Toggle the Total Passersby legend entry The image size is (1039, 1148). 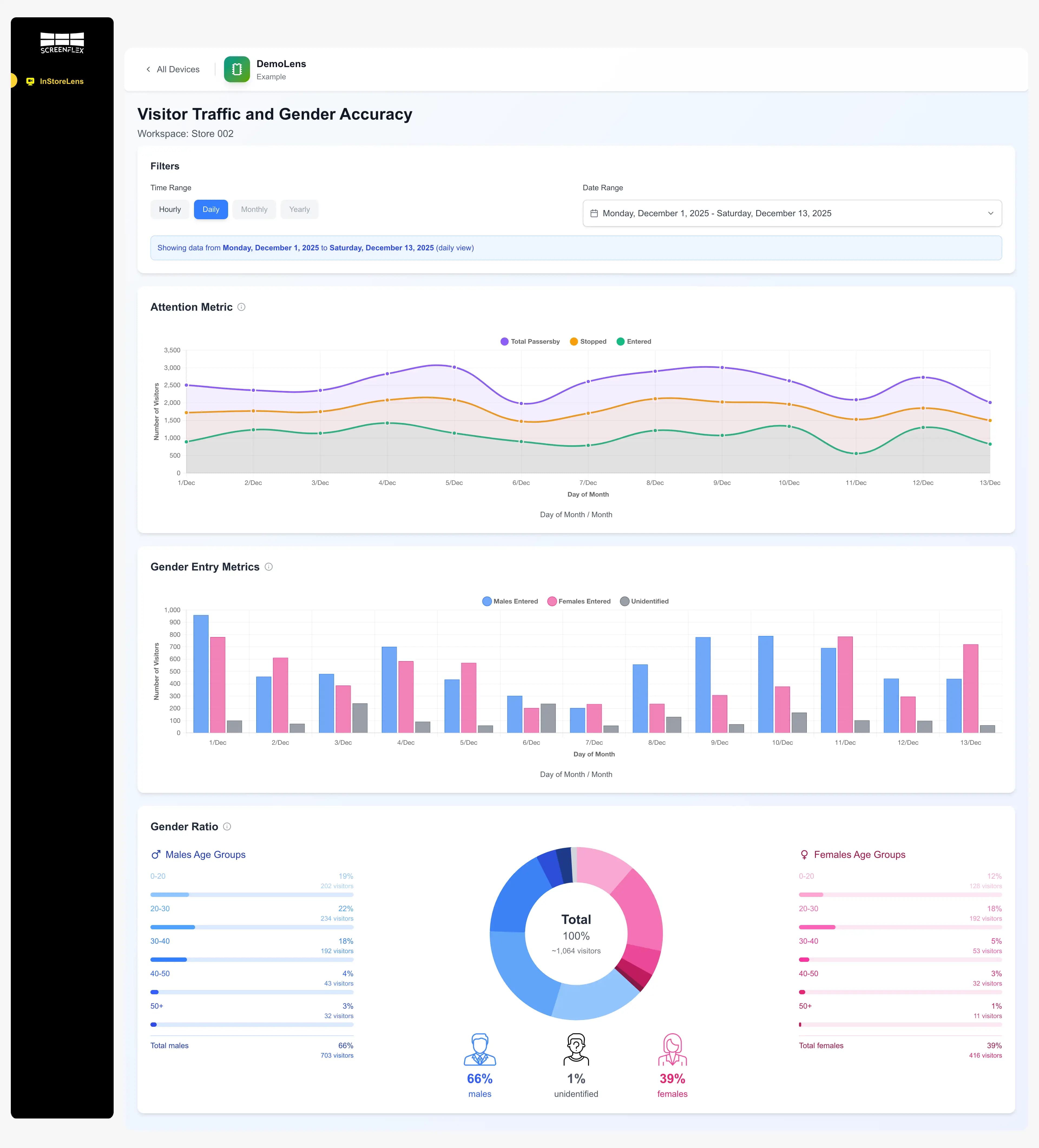[530, 341]
